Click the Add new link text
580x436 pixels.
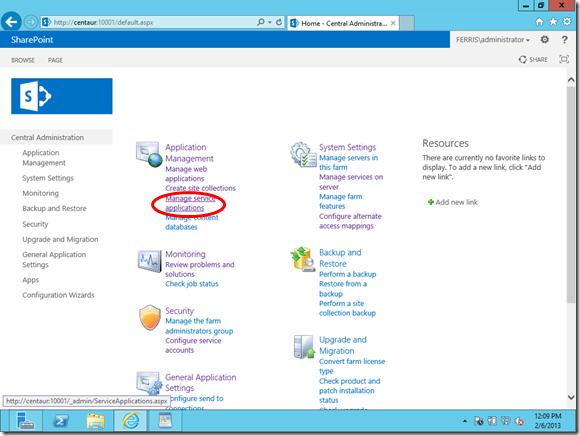coord(456,202)
